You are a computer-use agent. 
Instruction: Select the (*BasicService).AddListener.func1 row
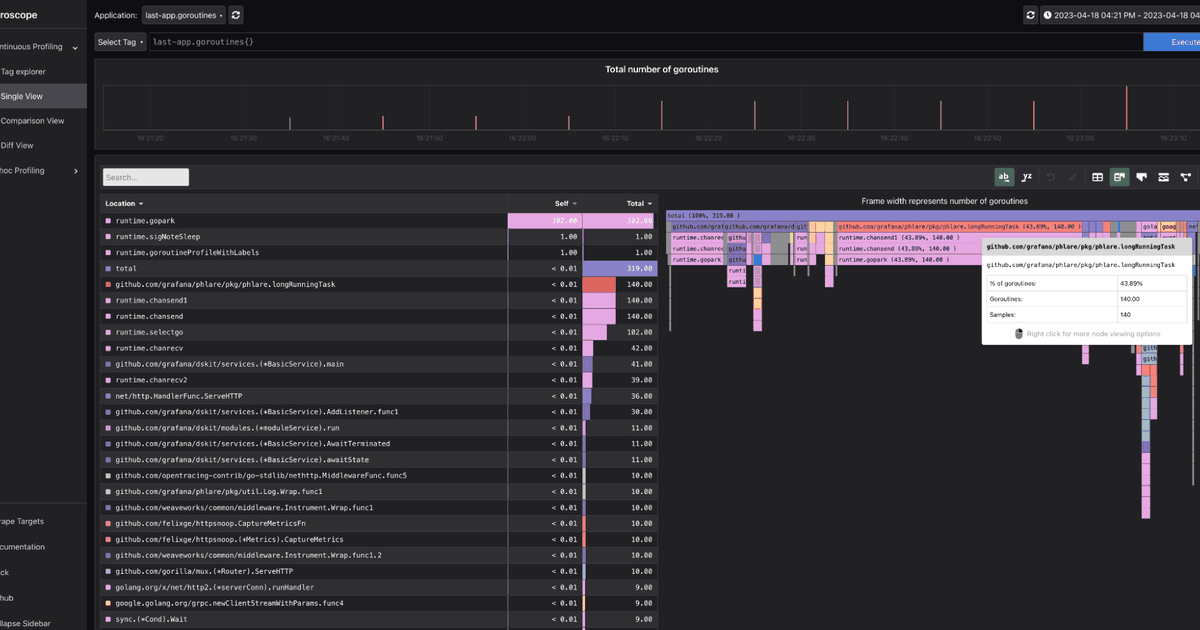pos(380,412)
